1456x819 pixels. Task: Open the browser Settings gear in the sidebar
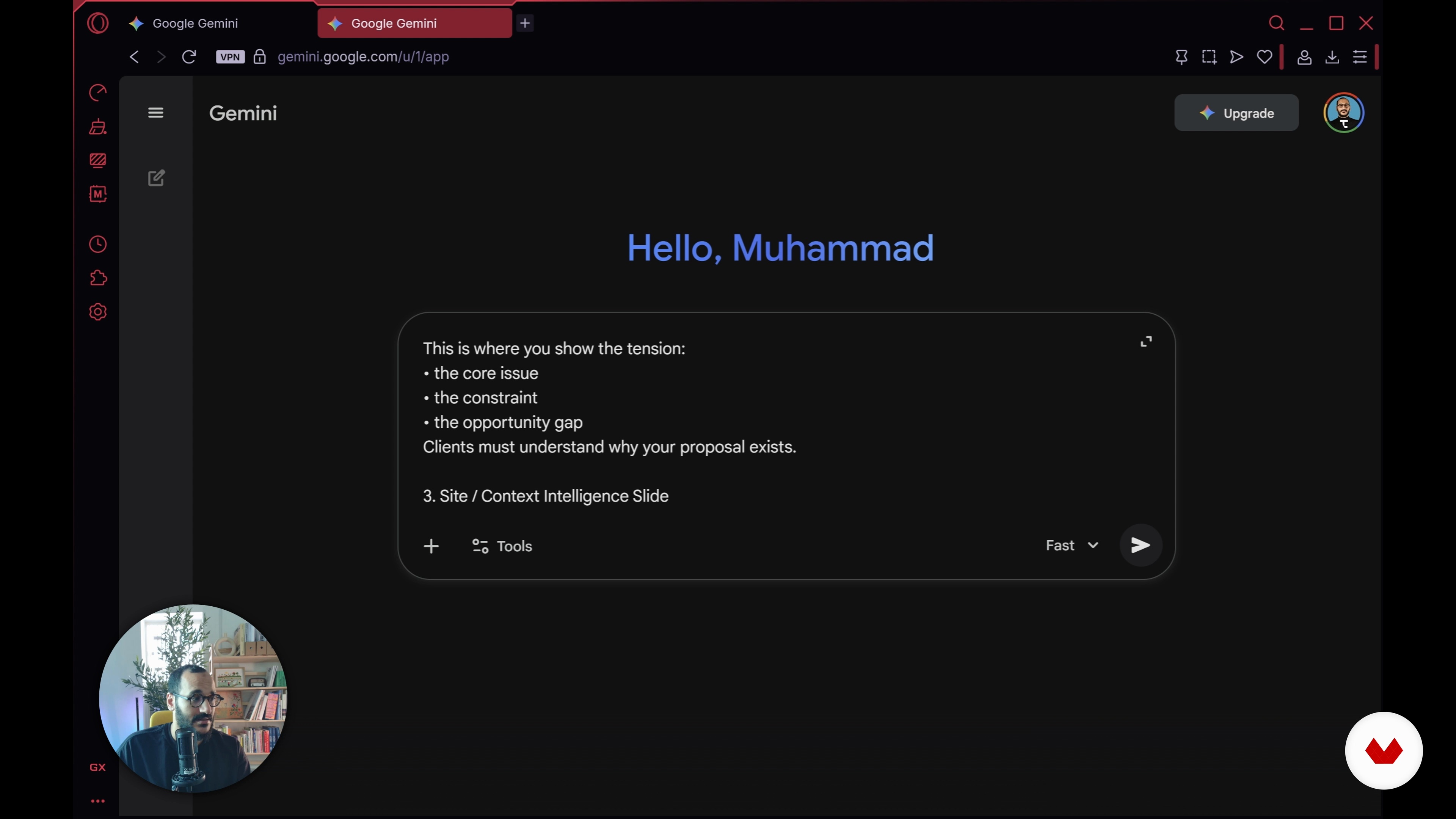(98, 312)
